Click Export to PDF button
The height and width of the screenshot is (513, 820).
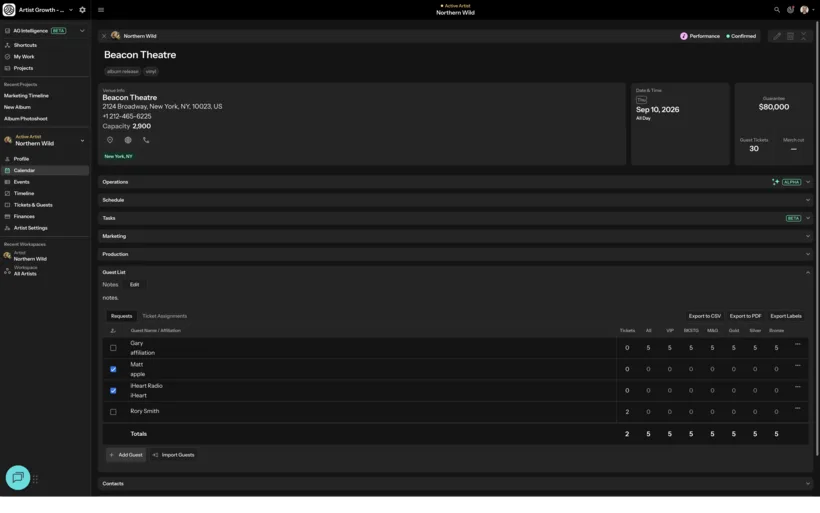(745, 316)
